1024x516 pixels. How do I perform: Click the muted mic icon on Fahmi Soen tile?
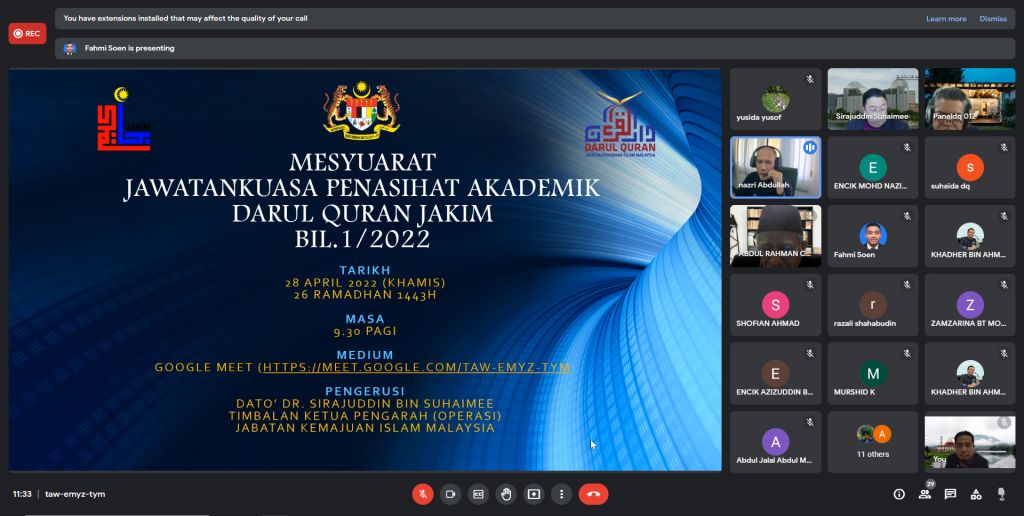point(907,216)
